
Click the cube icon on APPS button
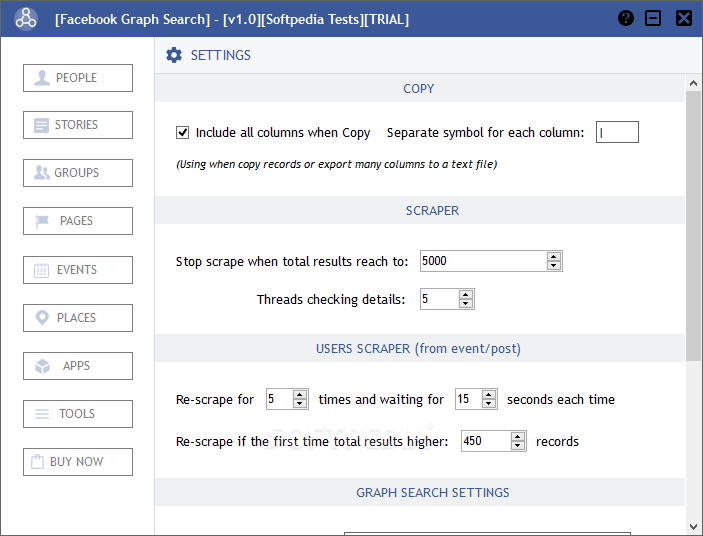43,366
